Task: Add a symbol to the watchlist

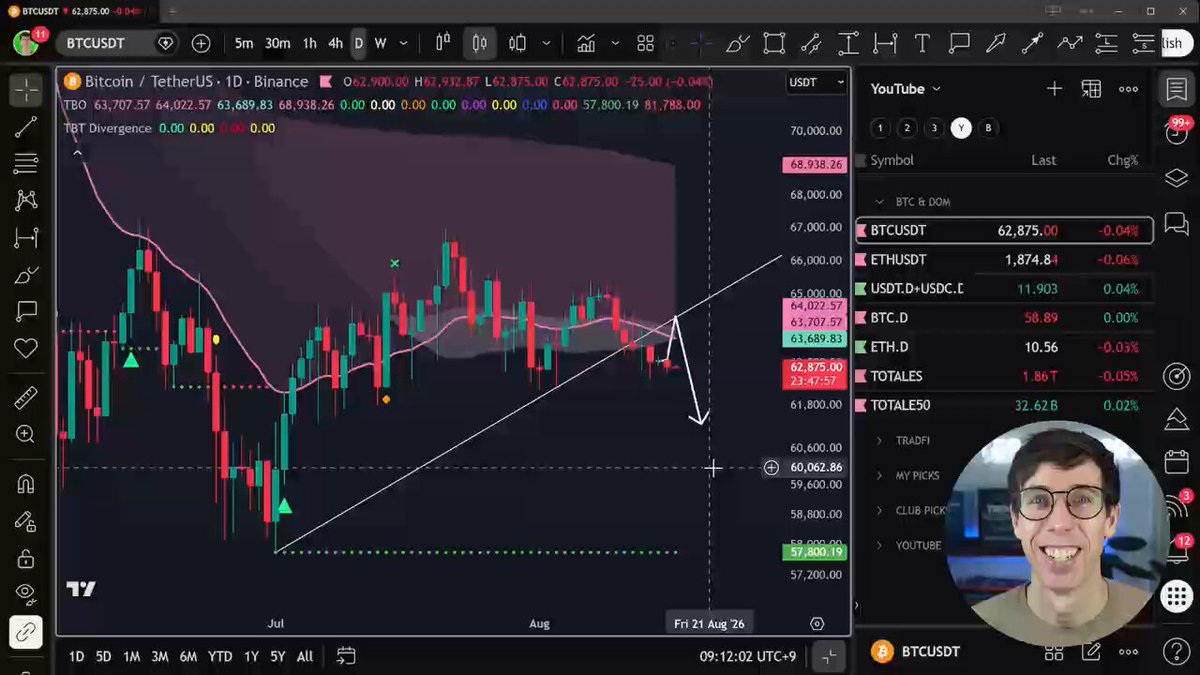Action: coord(1054,89)
